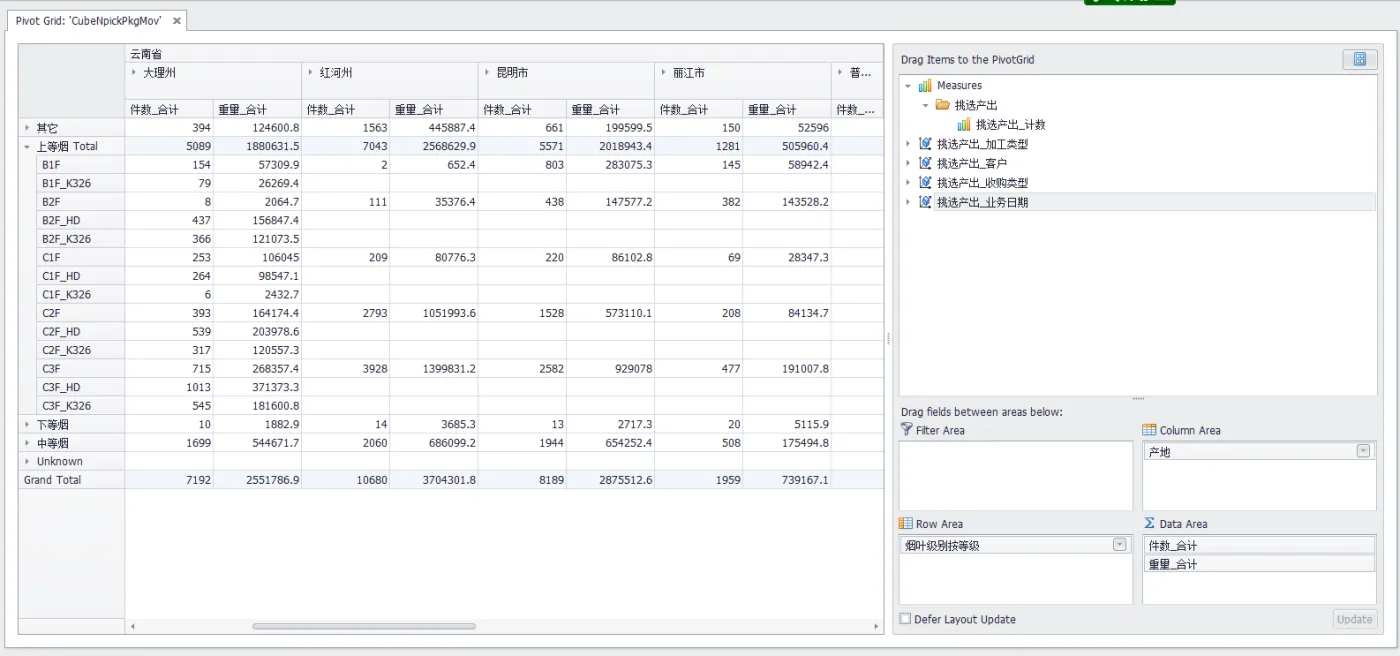The height and width of the screenshot is (656, 1400).
Task: Enable the Defer Layout Update checkbox
Action: tap(906, 619)
